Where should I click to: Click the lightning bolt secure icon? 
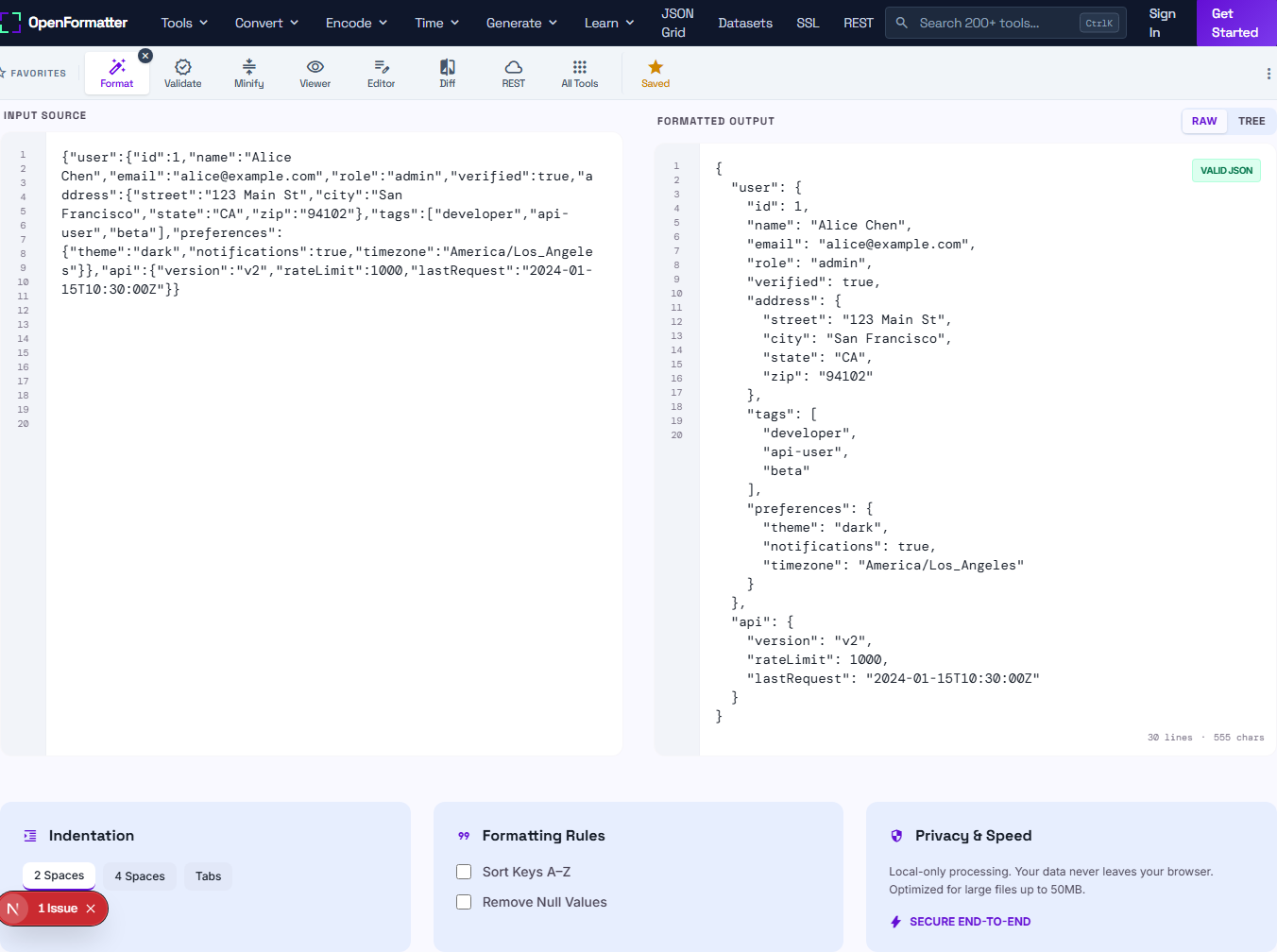pos(895,922)
